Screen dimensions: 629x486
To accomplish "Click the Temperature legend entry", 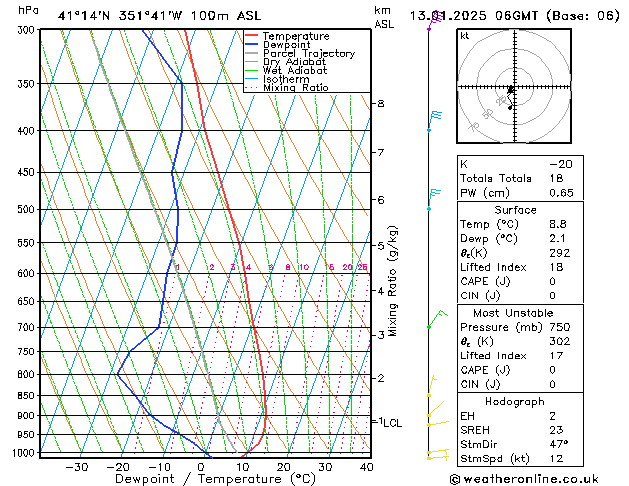I will pos(296,36).
